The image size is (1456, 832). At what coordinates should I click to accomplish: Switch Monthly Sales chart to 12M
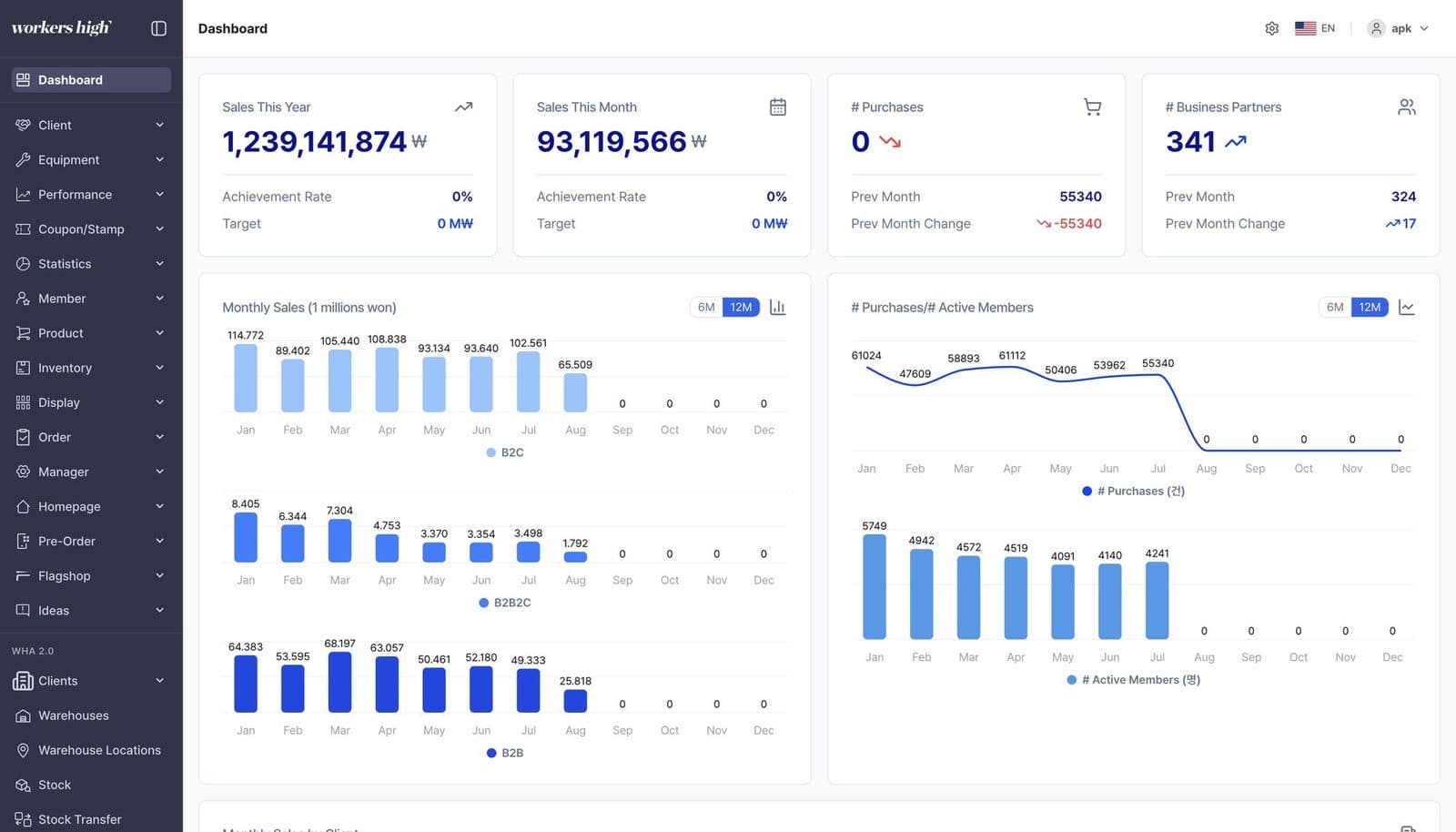click(741, 308)
